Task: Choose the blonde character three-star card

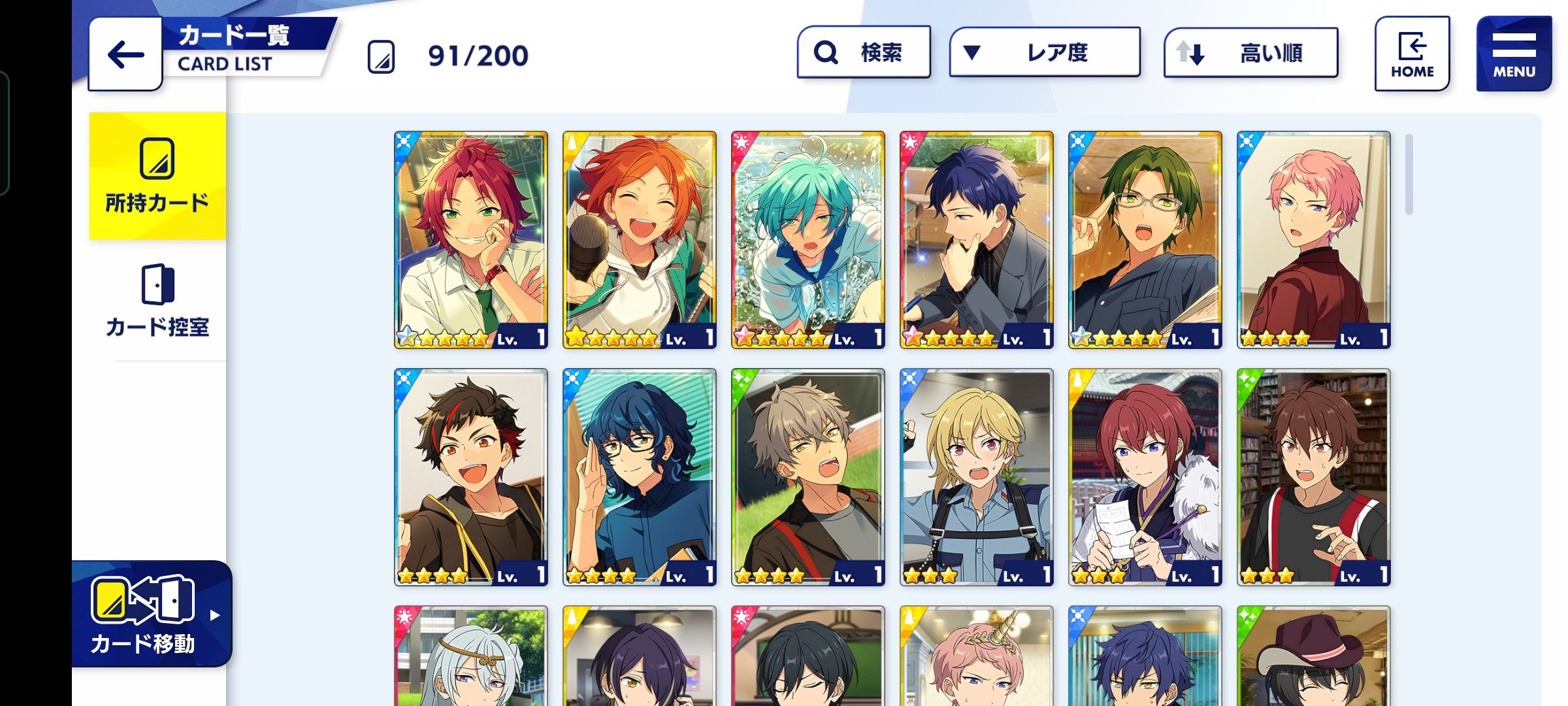Action: point(977,477)
